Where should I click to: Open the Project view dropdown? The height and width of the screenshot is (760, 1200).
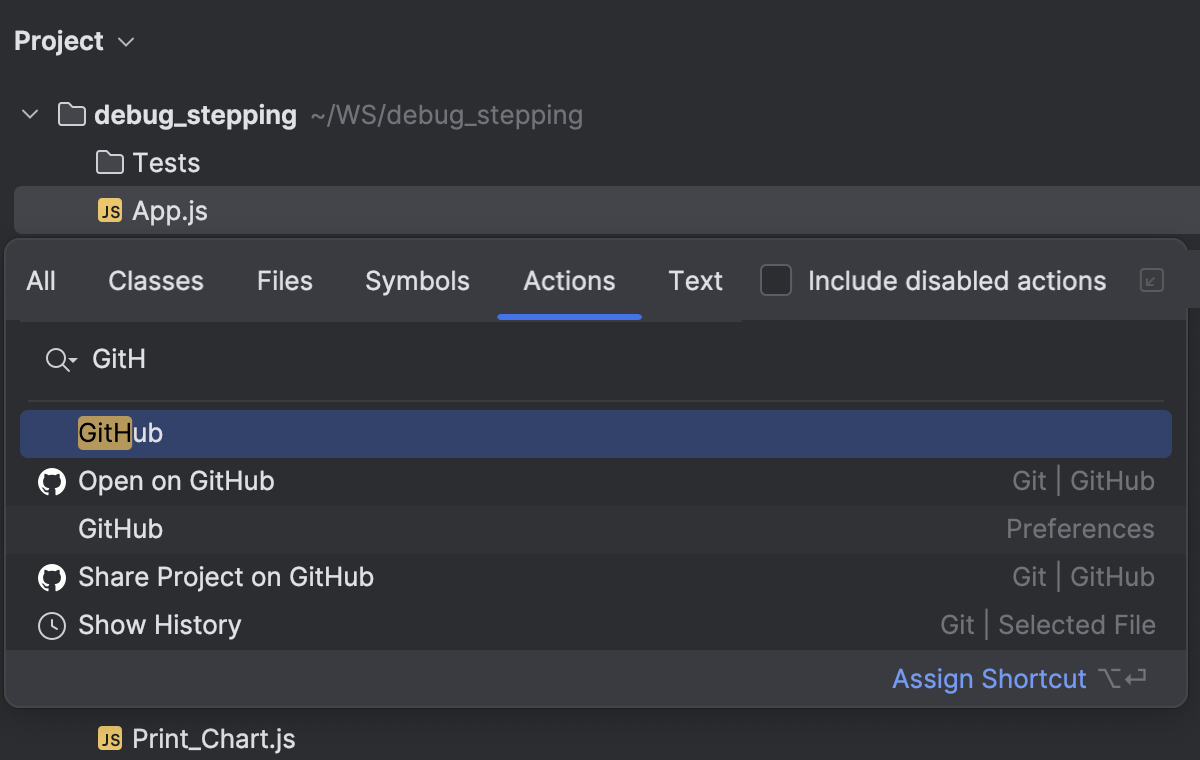coord(126,42)
